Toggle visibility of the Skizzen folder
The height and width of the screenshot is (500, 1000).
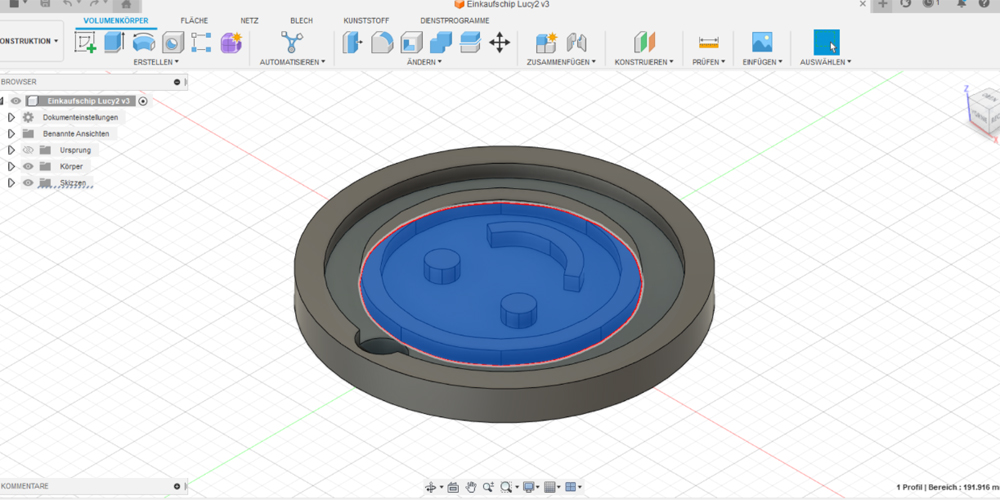(28, 183)
